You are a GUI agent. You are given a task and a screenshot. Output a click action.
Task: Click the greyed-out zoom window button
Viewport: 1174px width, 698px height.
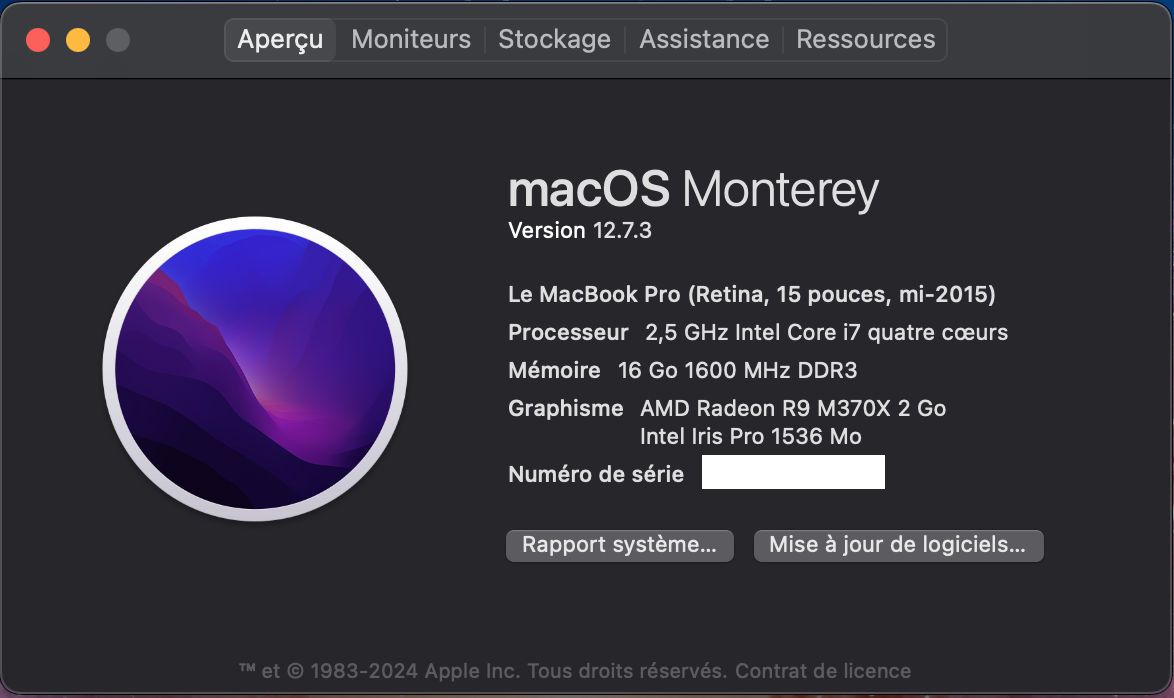click(x=118, y=40)
